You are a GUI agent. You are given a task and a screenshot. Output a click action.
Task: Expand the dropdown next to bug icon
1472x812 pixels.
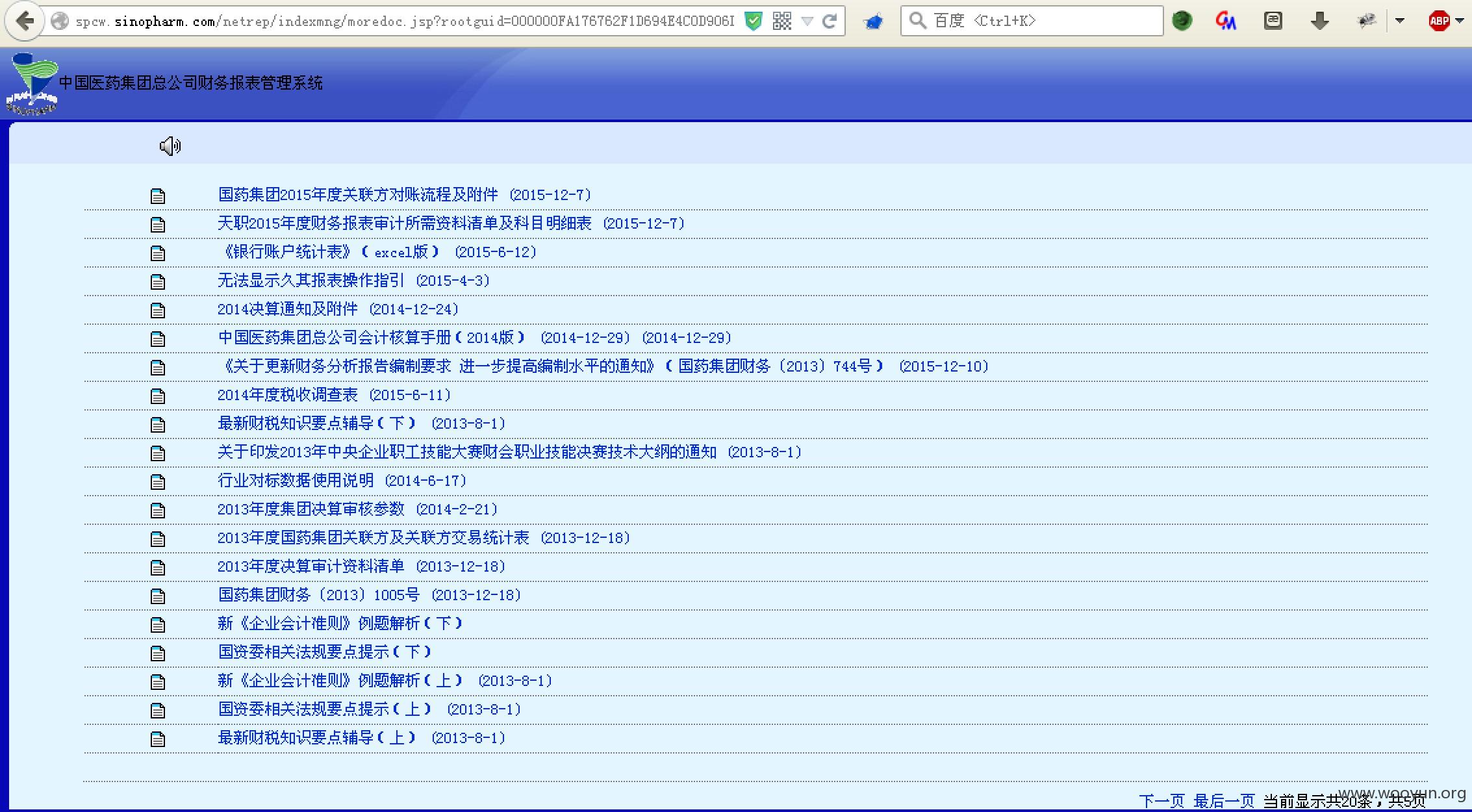(1400, 21)
